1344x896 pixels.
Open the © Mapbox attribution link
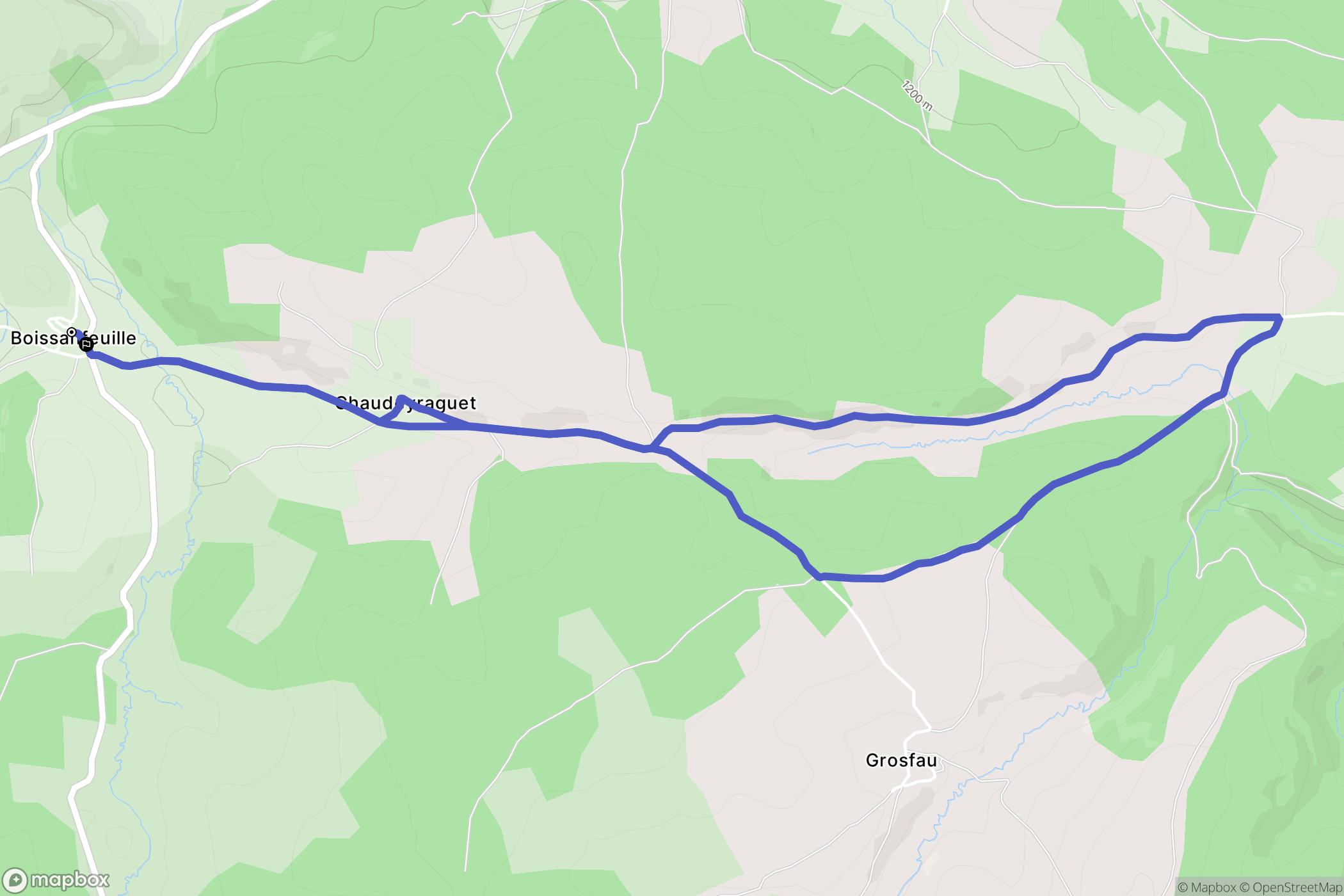1206,887
